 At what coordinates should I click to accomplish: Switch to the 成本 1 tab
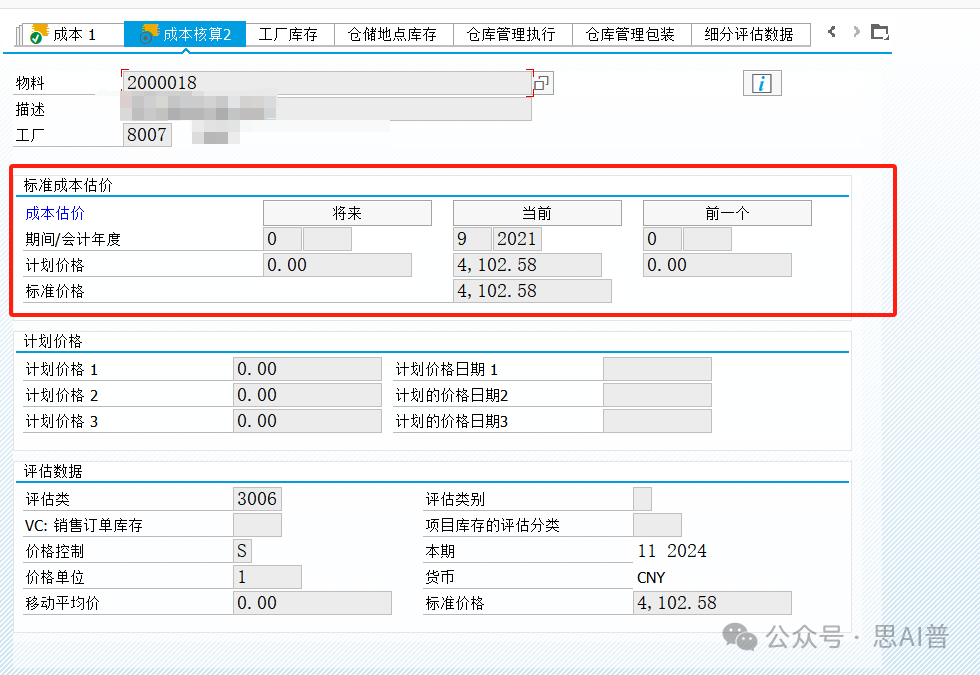coord(66,34)
